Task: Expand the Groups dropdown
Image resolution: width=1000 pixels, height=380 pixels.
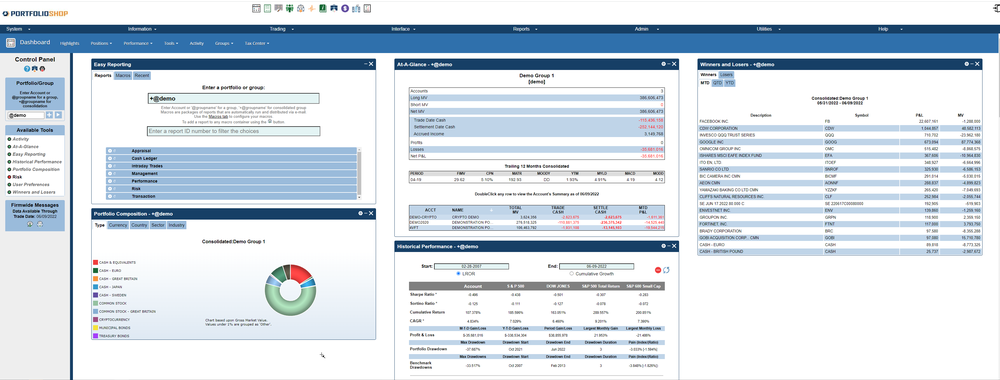Action: [224, 43]
